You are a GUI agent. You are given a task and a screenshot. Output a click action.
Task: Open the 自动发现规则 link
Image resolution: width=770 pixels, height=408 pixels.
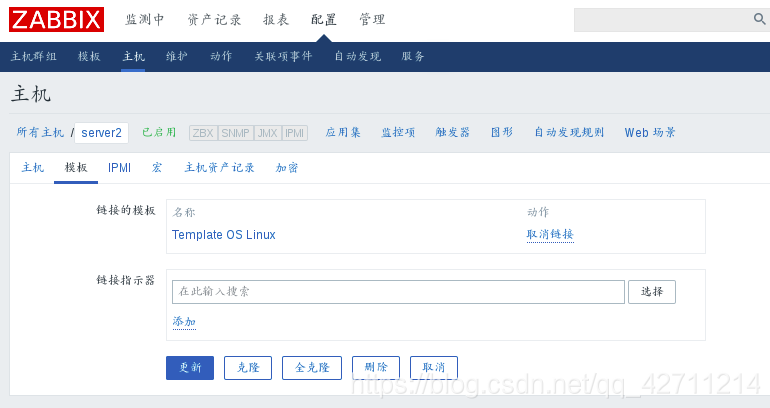pyautogui.click(x=569, y=133)
